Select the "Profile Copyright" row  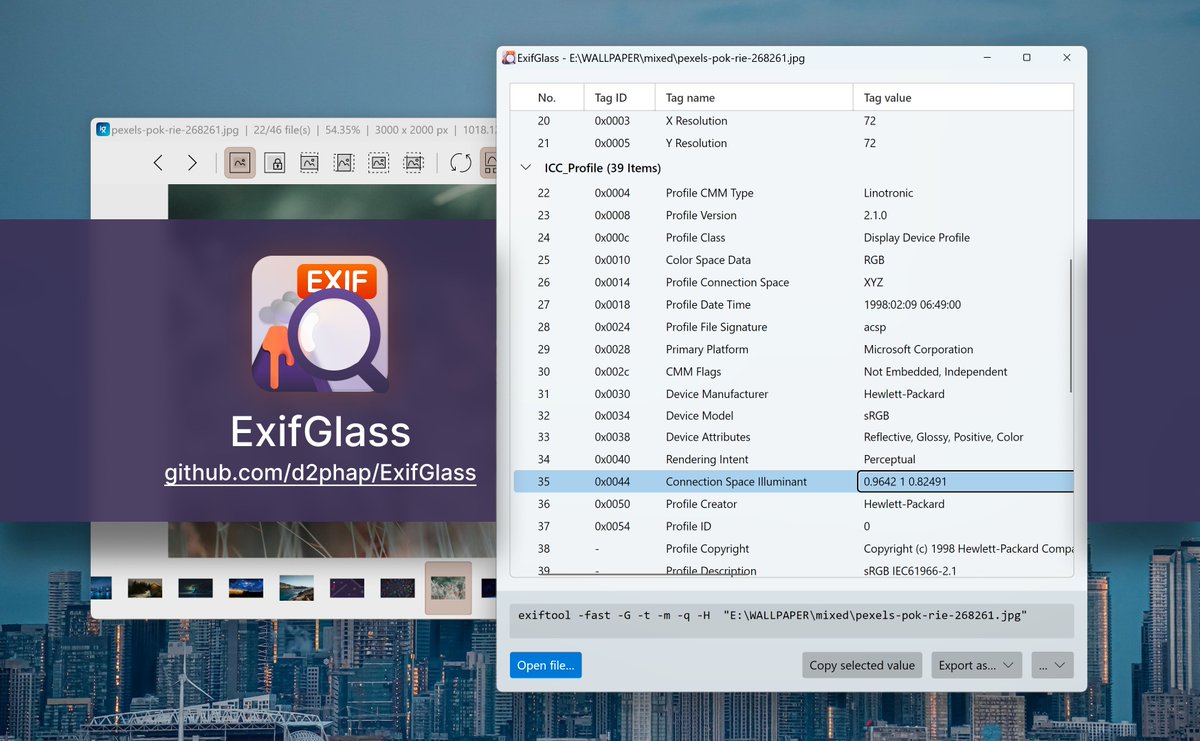[x=793, y=549]
